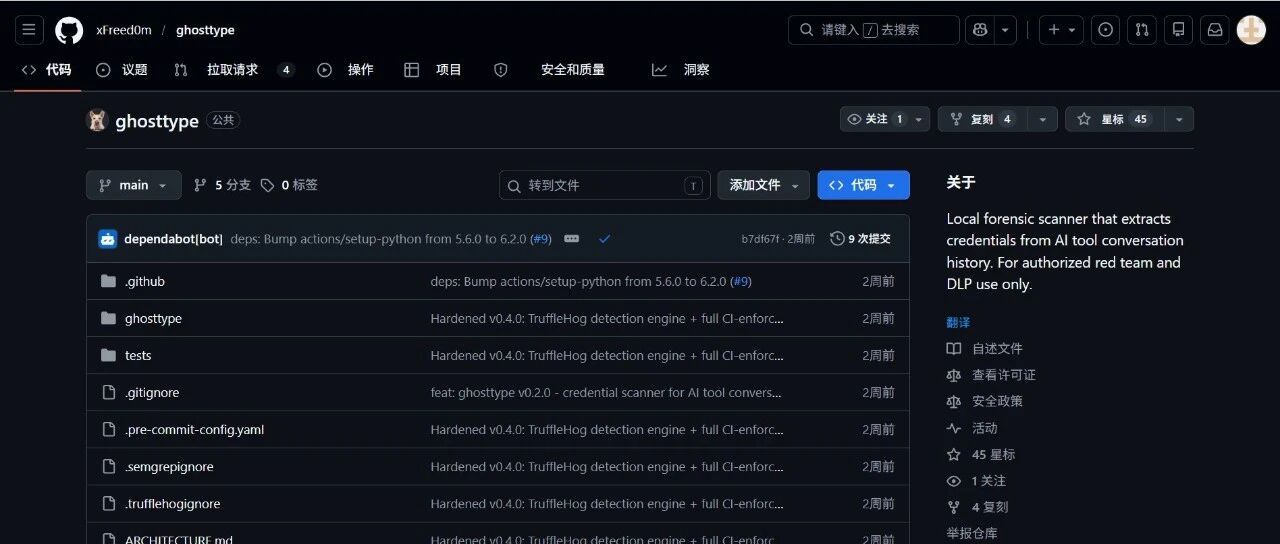Click the .gitignore file icon
This screenshot has height=544, width=1280.
coord(108,393)
